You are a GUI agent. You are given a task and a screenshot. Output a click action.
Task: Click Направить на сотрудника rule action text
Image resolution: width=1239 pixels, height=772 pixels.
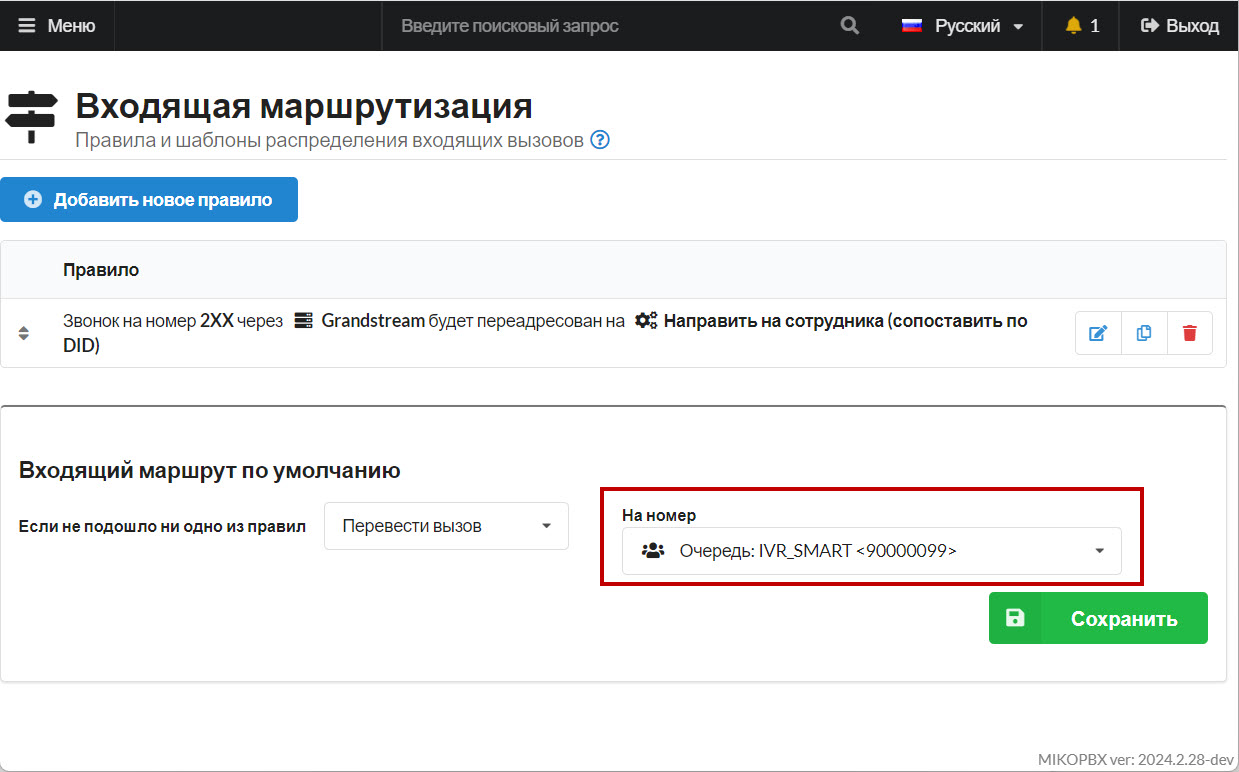pyautogui.click(x=845, y=321)
